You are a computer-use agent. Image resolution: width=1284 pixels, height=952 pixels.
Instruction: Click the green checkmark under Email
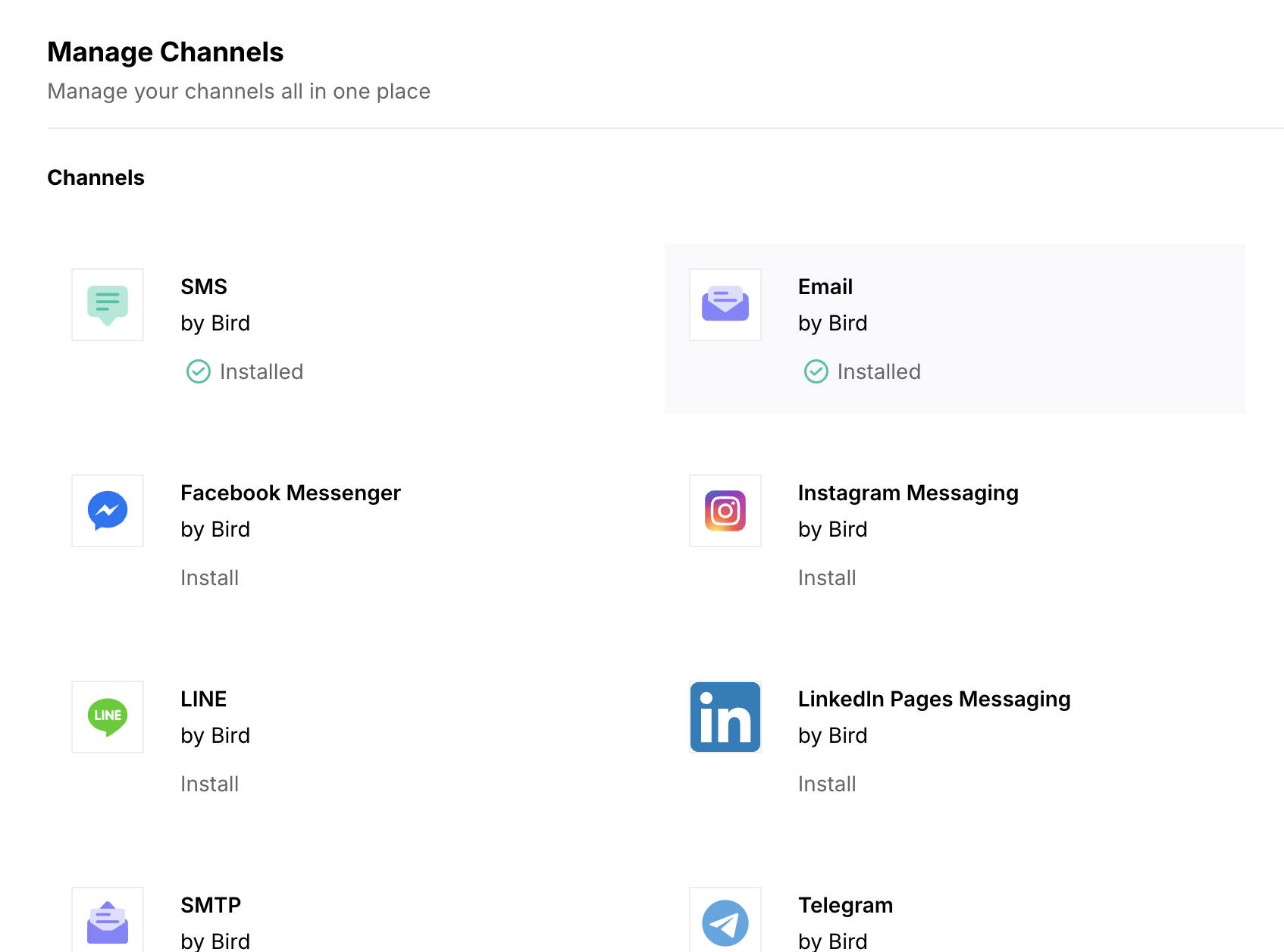[816, 371]
